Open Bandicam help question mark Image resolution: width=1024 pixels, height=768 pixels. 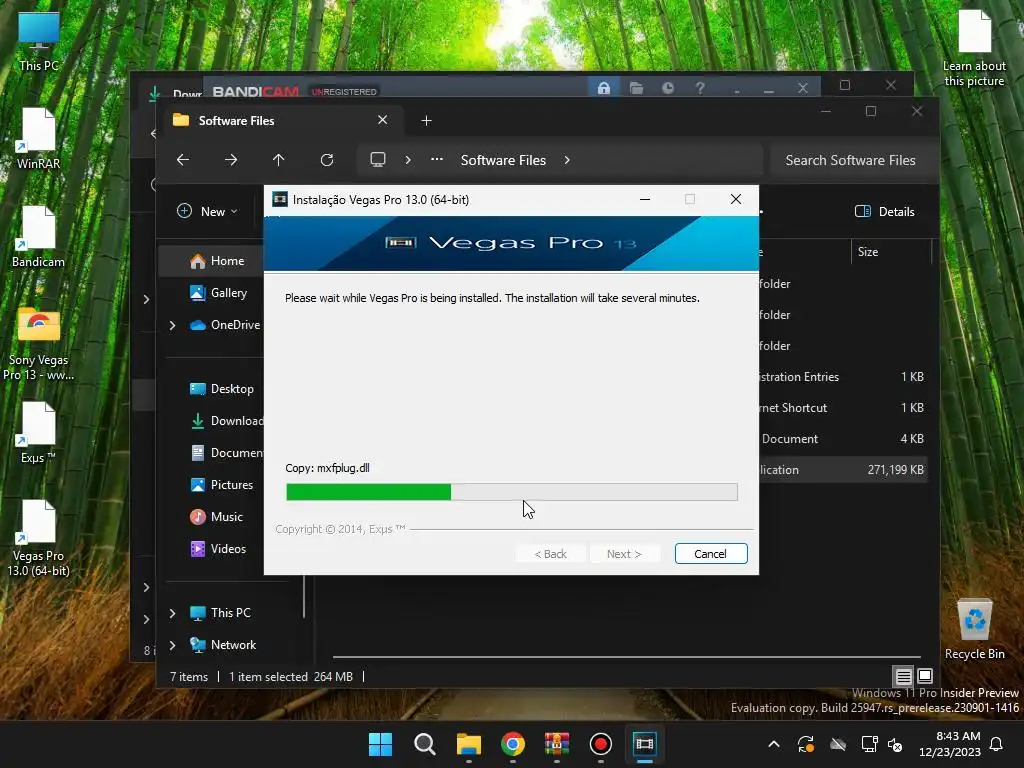pyautogui.click(x=700, y=88)
